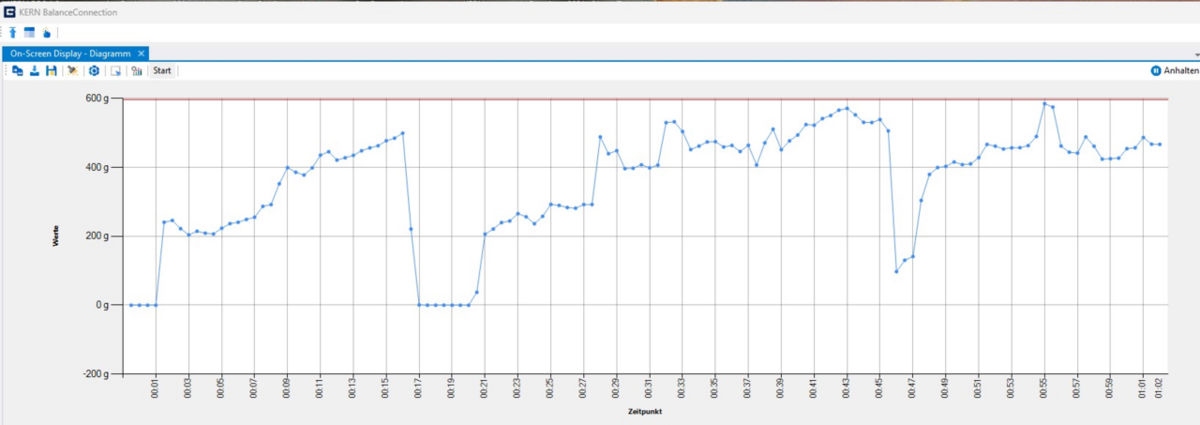Click the hand pointer icon in top toolbar
Viewport: 1200px width, 425px height.
(46, 33)
